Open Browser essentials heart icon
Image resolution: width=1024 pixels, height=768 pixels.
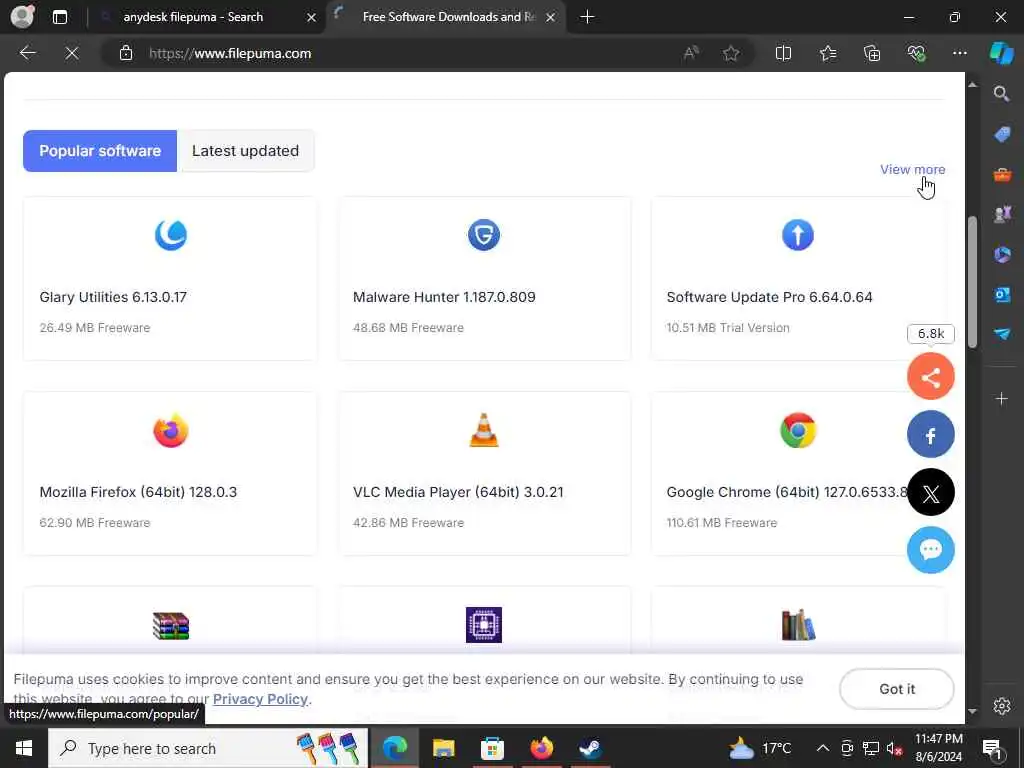(916, 53)
